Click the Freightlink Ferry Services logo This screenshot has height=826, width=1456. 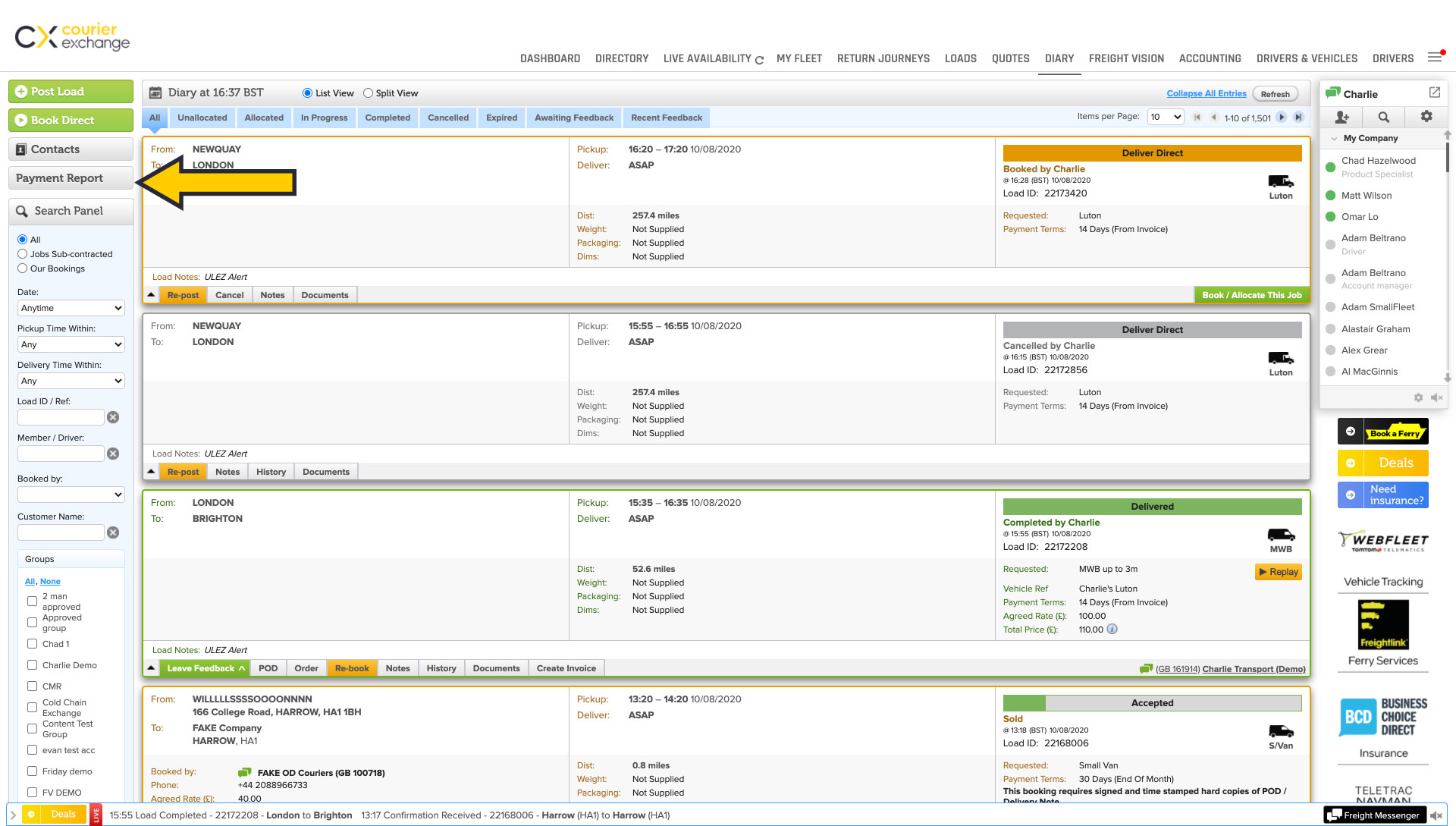click(1383, 624)
